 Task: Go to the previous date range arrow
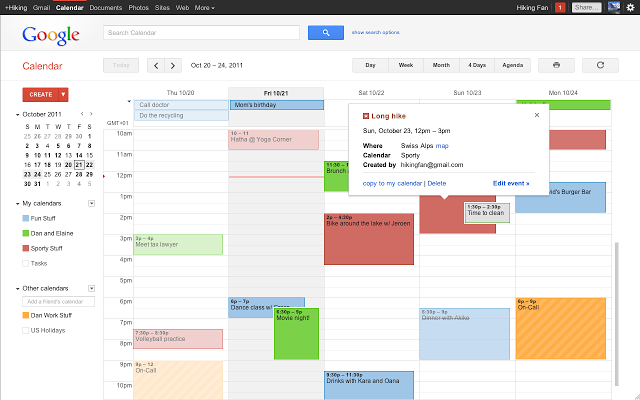155,65
